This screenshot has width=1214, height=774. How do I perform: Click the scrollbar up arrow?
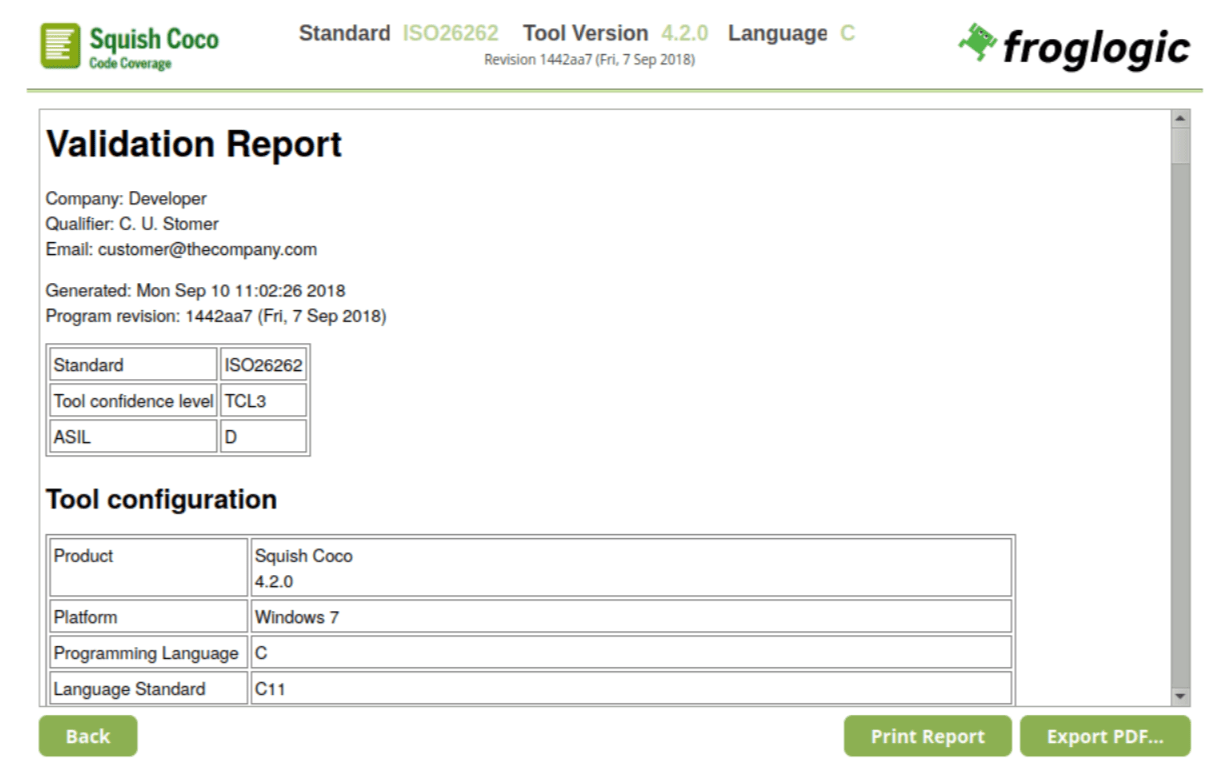click(1180, 119)
